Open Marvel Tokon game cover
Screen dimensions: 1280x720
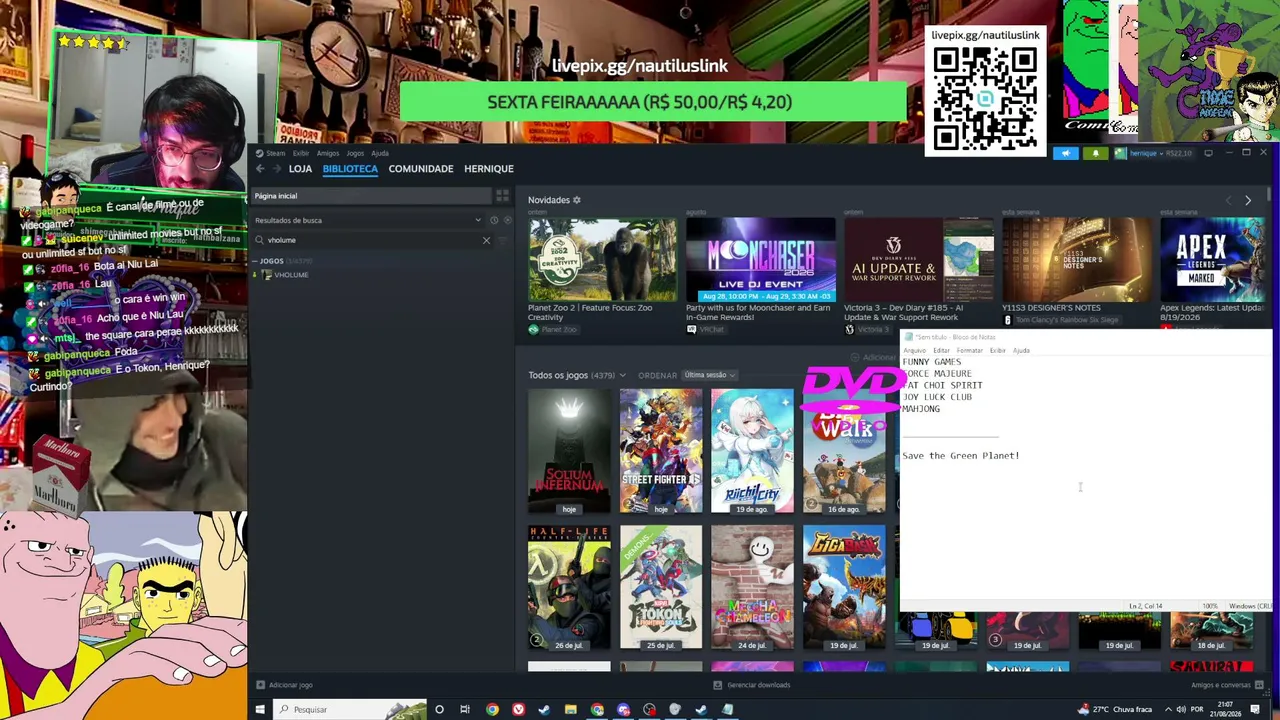tap(661, 587)
